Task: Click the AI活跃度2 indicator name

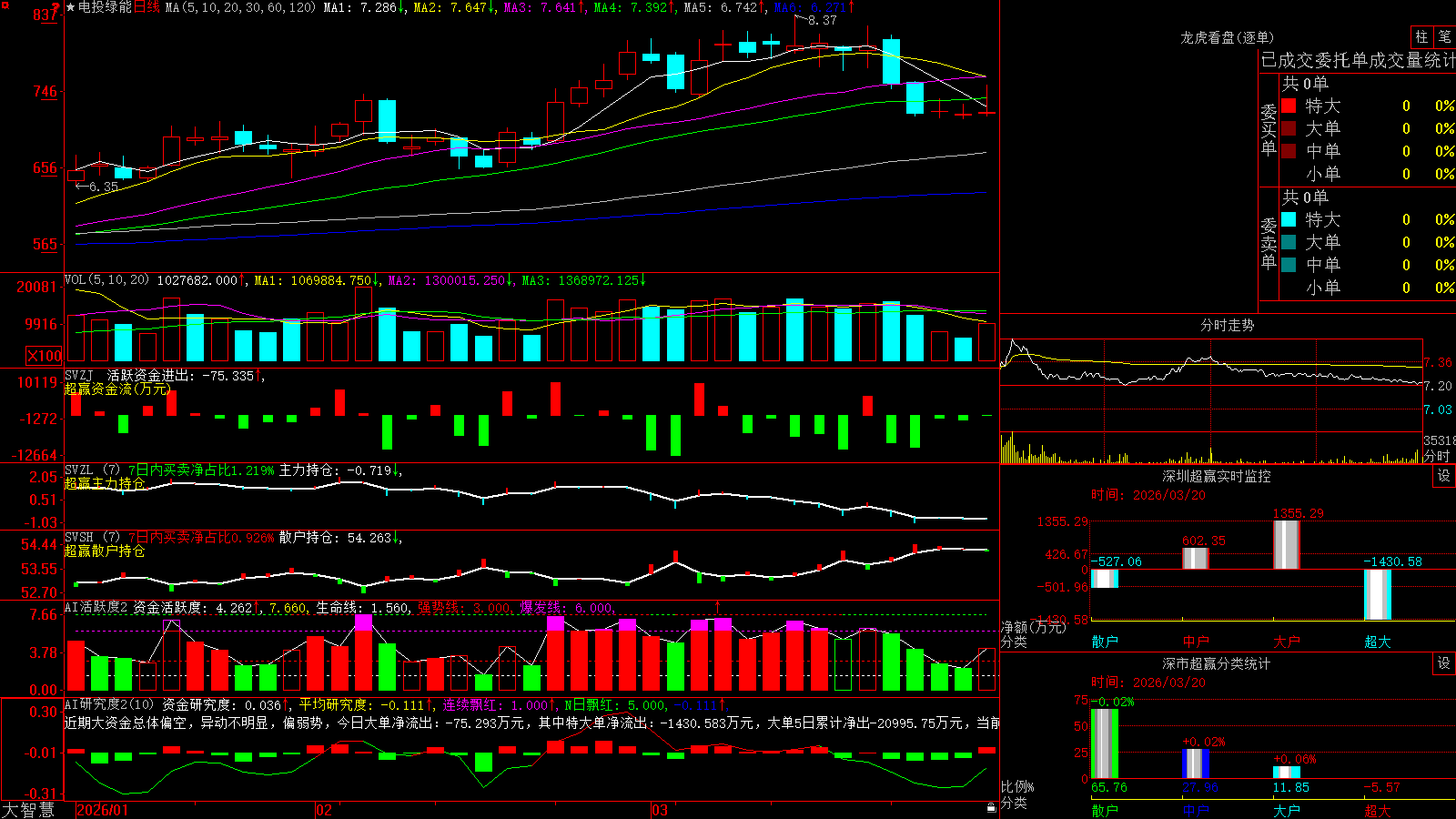Action: point(96,607)
